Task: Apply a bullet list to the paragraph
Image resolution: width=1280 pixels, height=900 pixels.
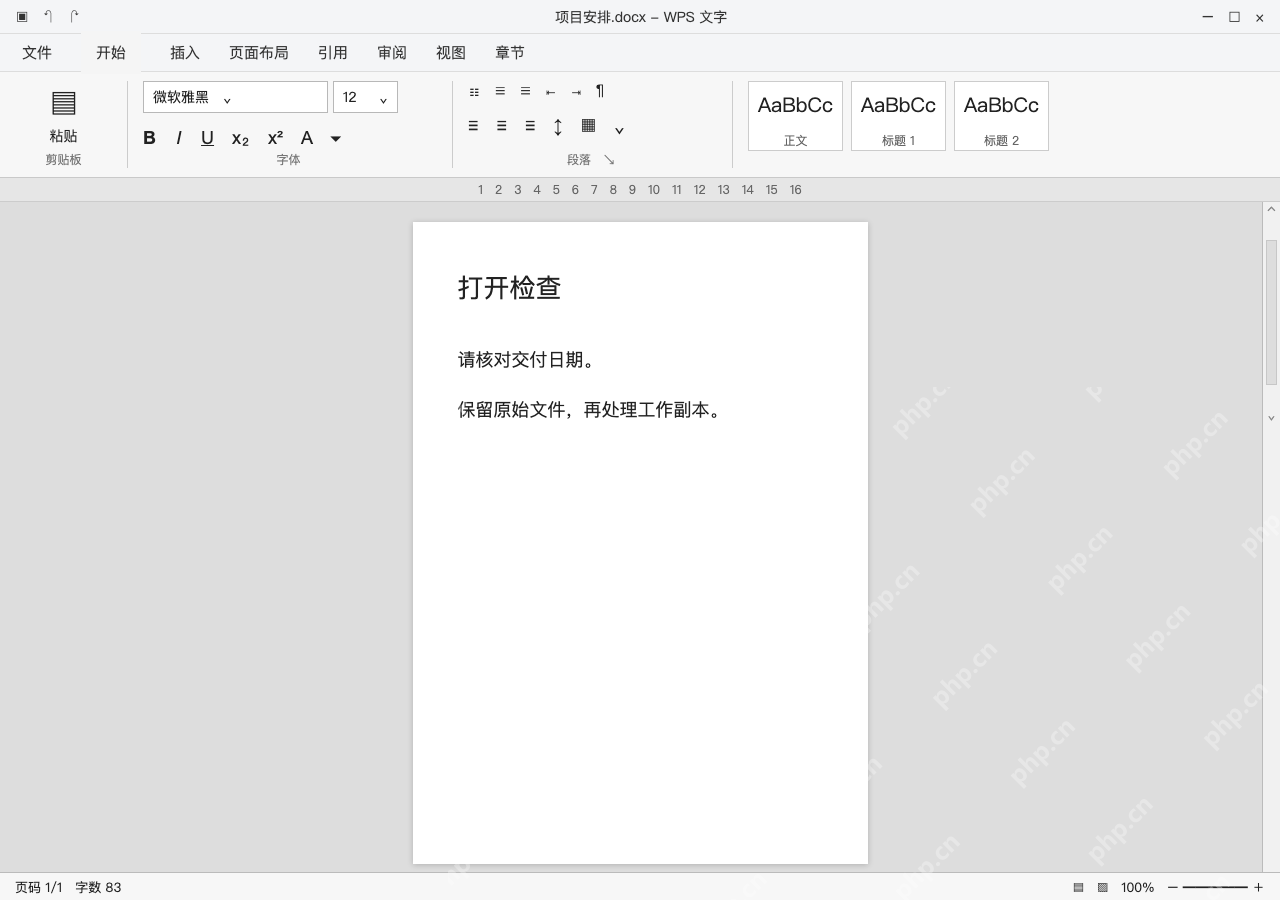Action: coord(474,92)
